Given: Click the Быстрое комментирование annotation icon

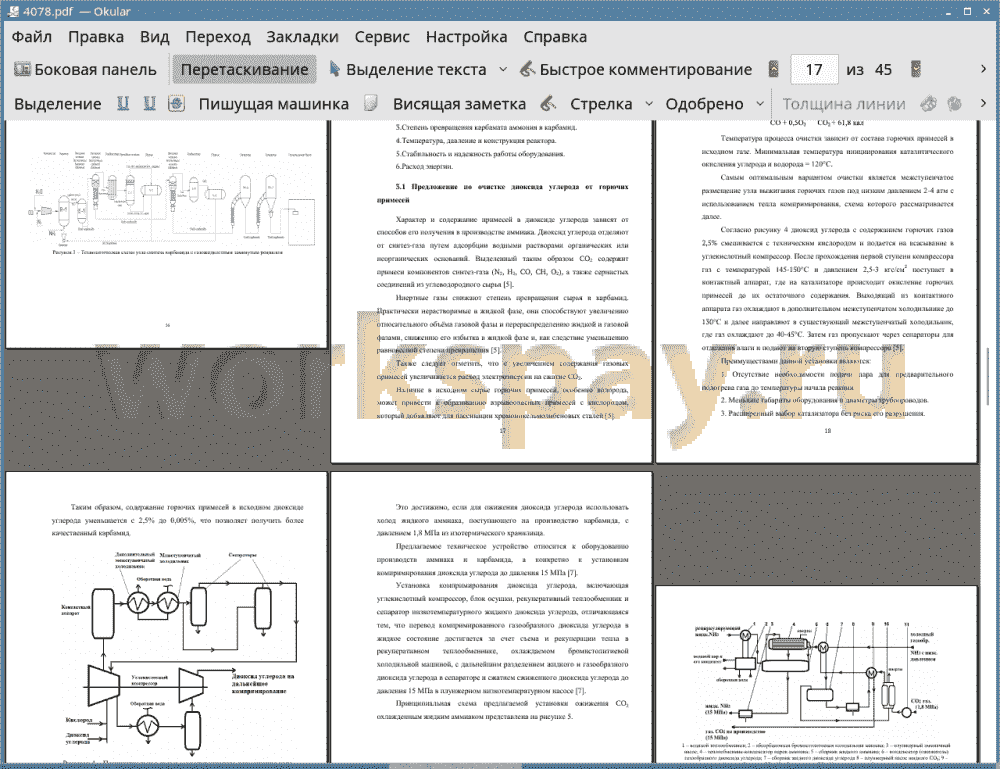Looking at the screenshot, I should coord(527,70).
